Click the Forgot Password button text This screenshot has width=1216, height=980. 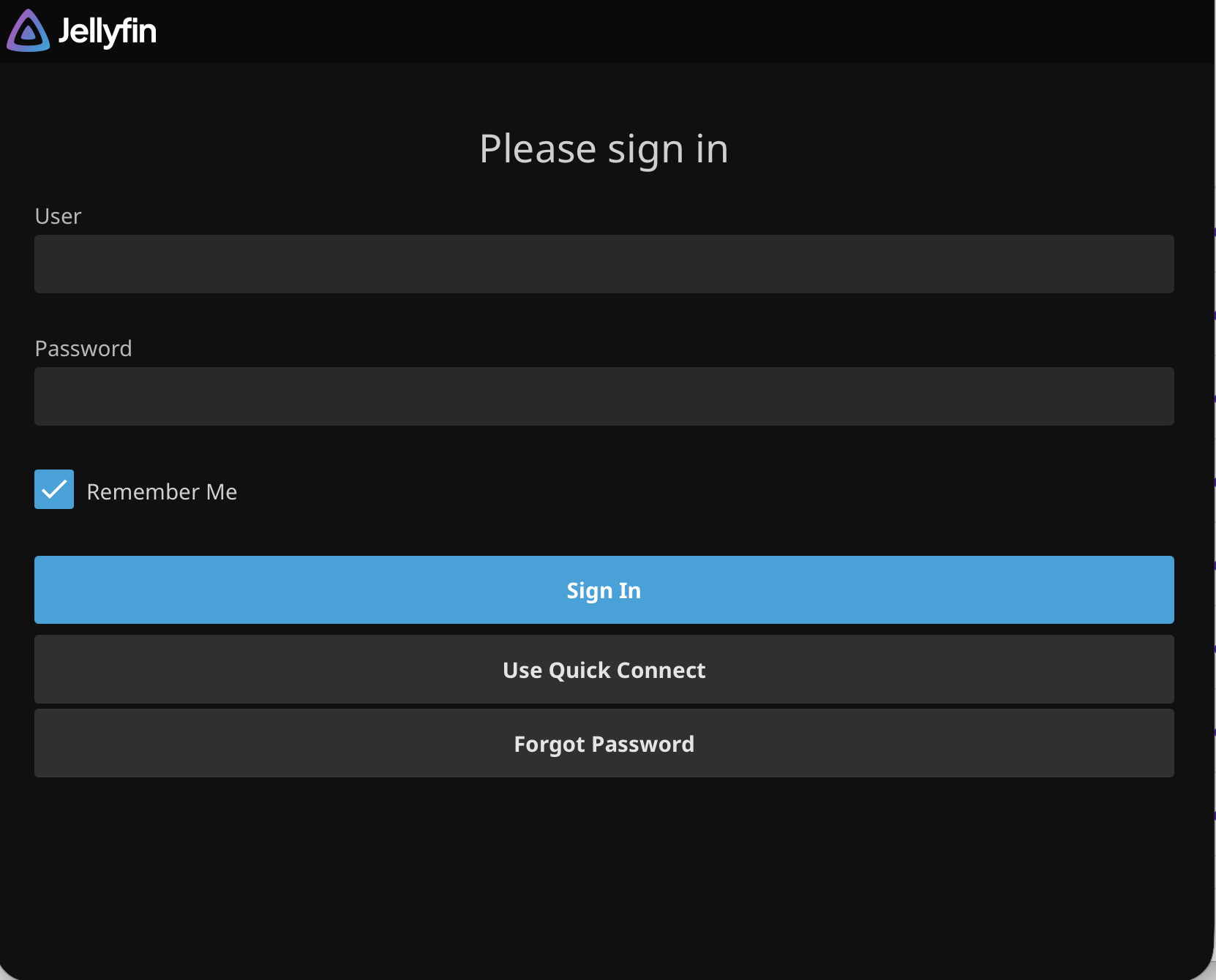[x=604, y=744]
